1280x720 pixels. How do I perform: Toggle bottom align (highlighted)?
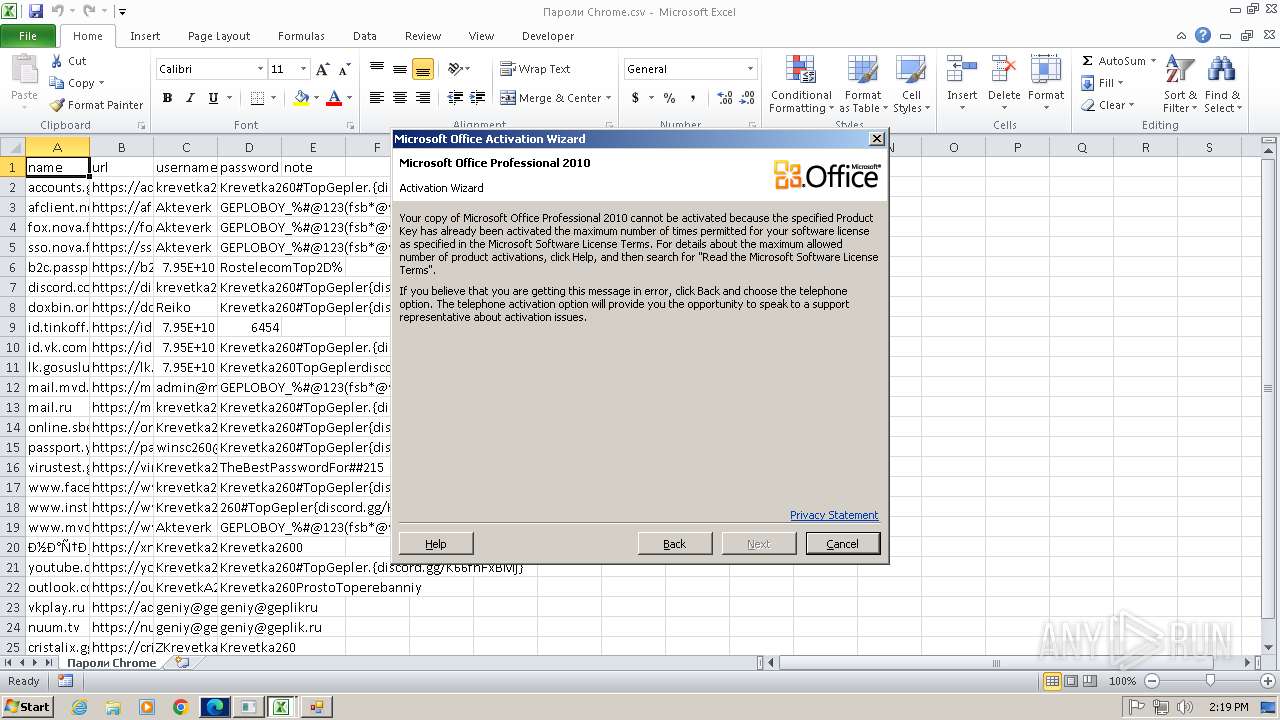(x=423, y=69)
